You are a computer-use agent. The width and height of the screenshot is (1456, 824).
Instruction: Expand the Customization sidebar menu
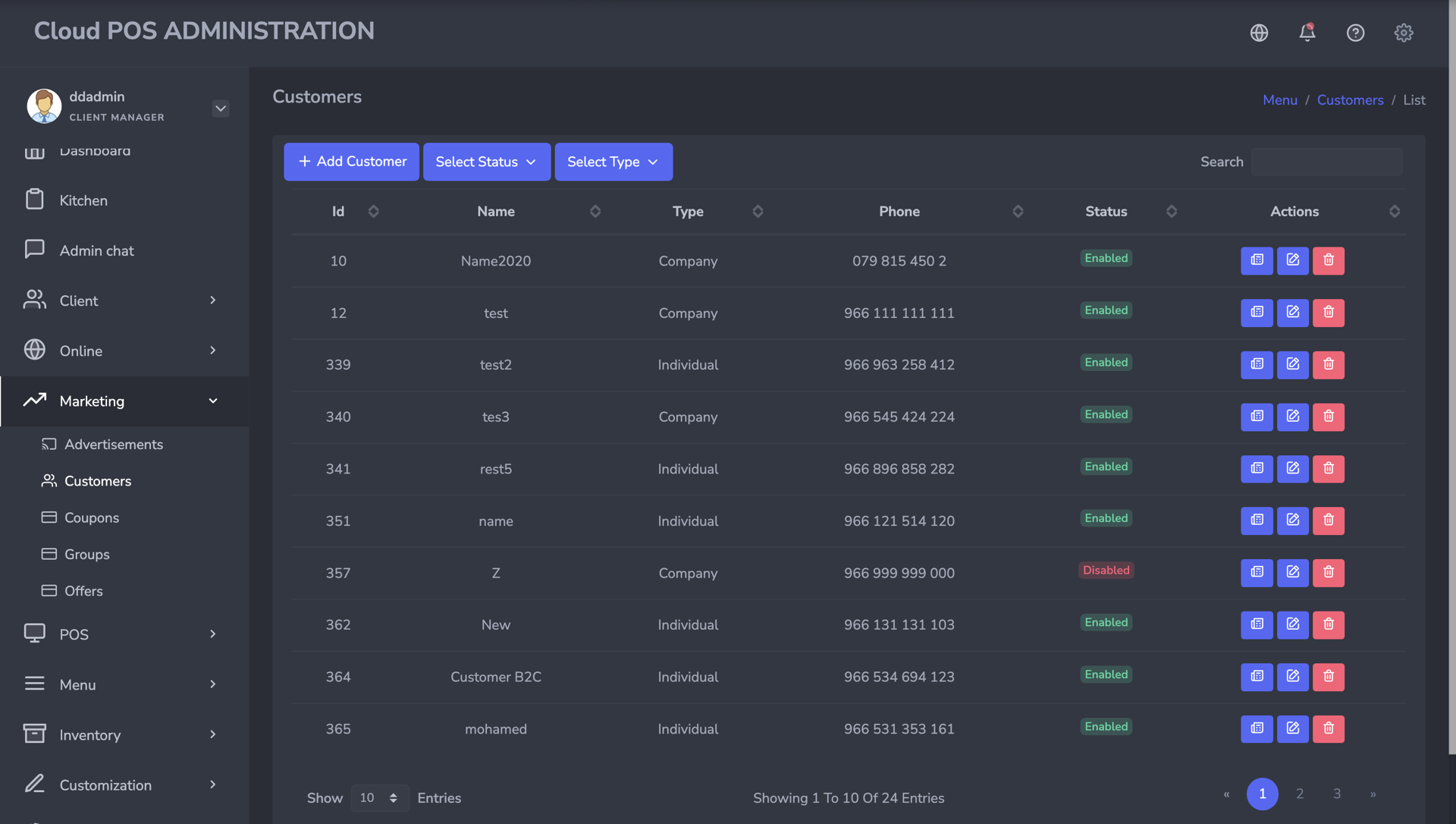click(124, 785)
